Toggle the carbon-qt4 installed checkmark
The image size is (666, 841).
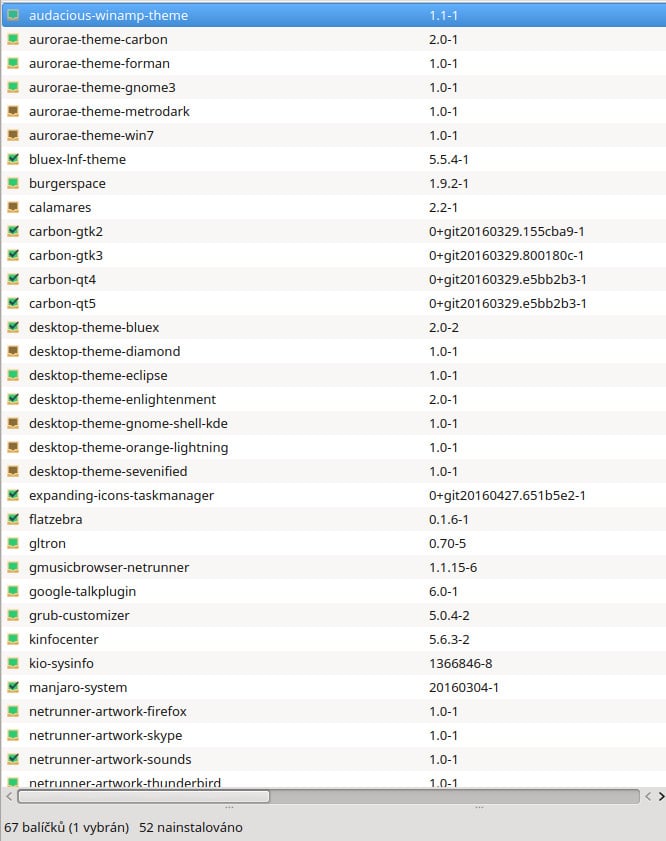[13, 279]
